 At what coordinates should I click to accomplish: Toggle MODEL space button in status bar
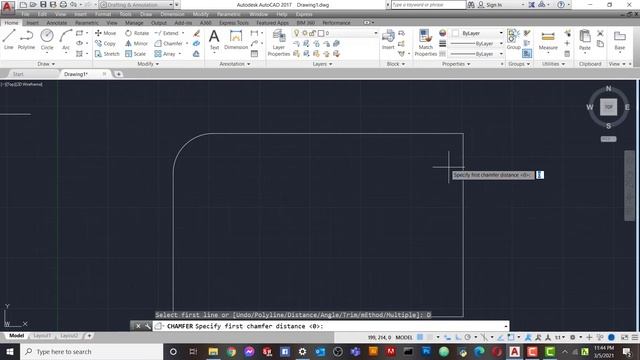pyautogui.click(x=404, y=337)
